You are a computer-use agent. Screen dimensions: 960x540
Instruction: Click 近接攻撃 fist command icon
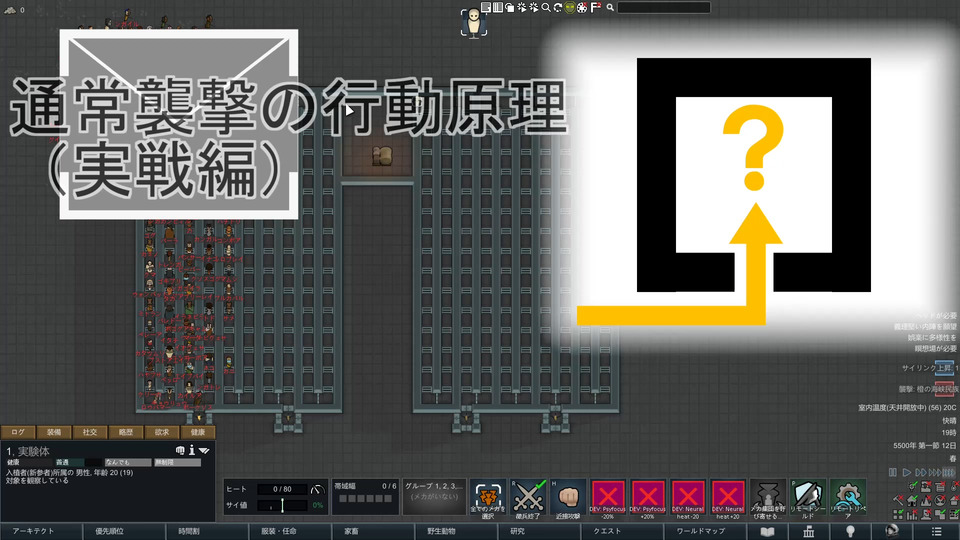[568, 498]
